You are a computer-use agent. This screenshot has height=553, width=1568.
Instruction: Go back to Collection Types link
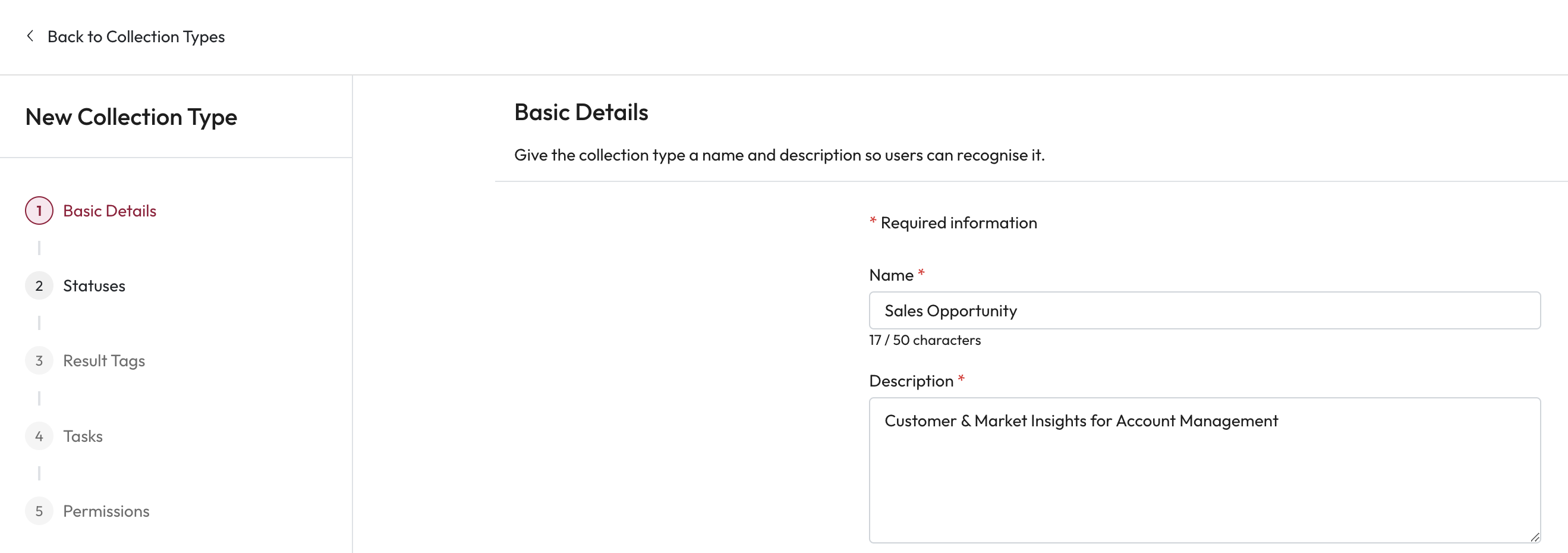(x=136, y=36)
